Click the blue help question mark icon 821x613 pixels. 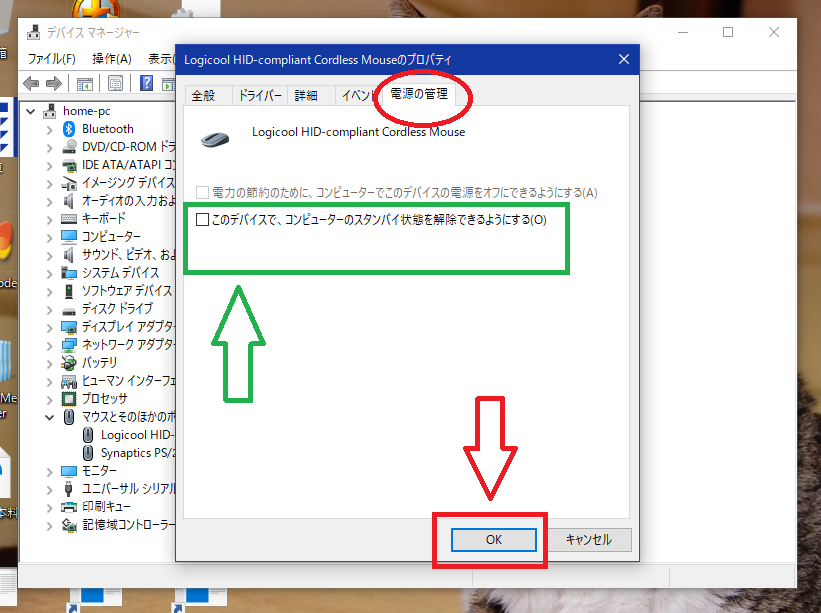point(147,83)
